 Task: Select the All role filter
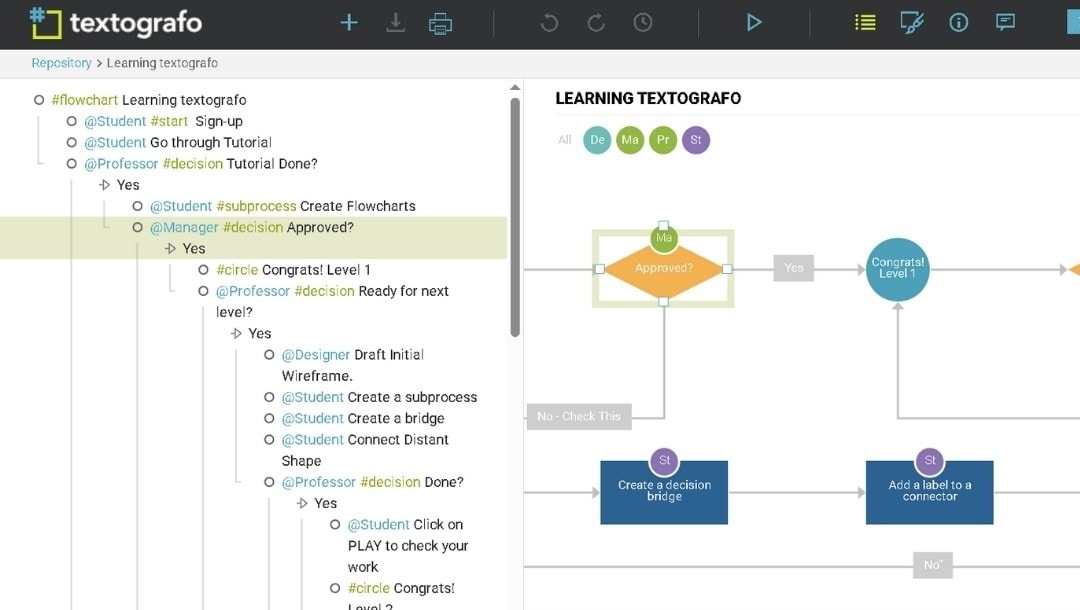(565, 140)
